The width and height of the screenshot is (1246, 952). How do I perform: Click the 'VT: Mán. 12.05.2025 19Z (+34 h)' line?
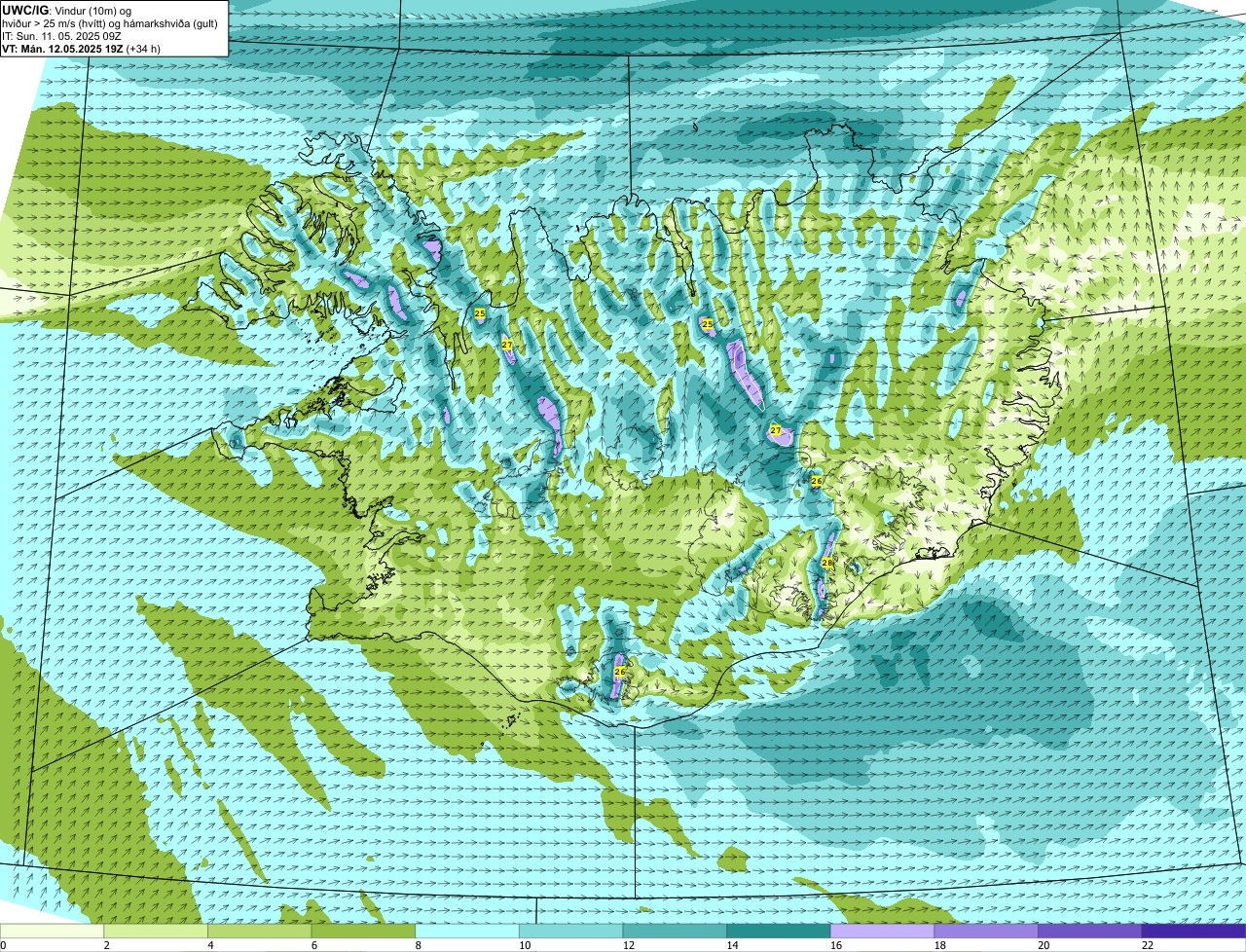pos(82,49)
